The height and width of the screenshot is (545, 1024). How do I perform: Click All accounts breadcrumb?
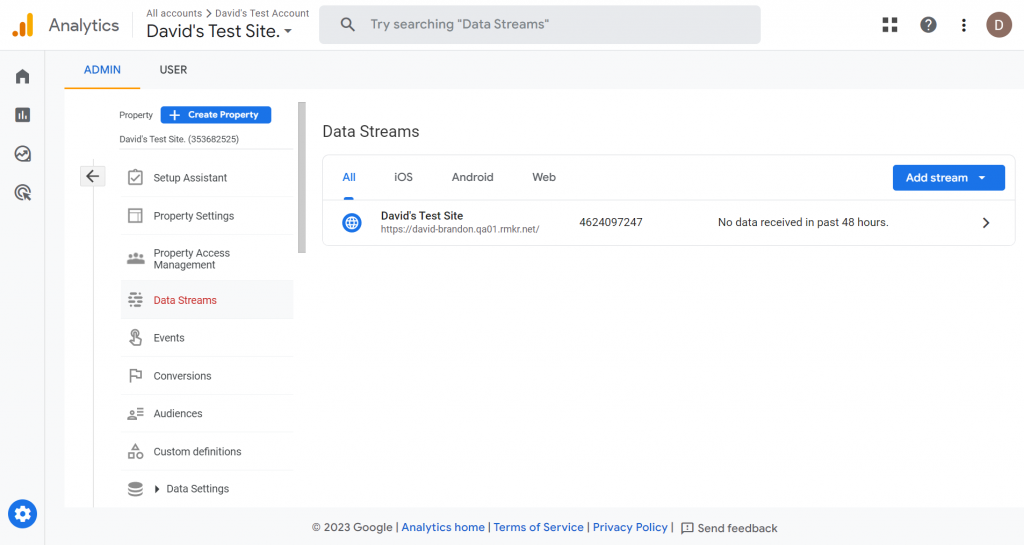[x=174, y=13]
